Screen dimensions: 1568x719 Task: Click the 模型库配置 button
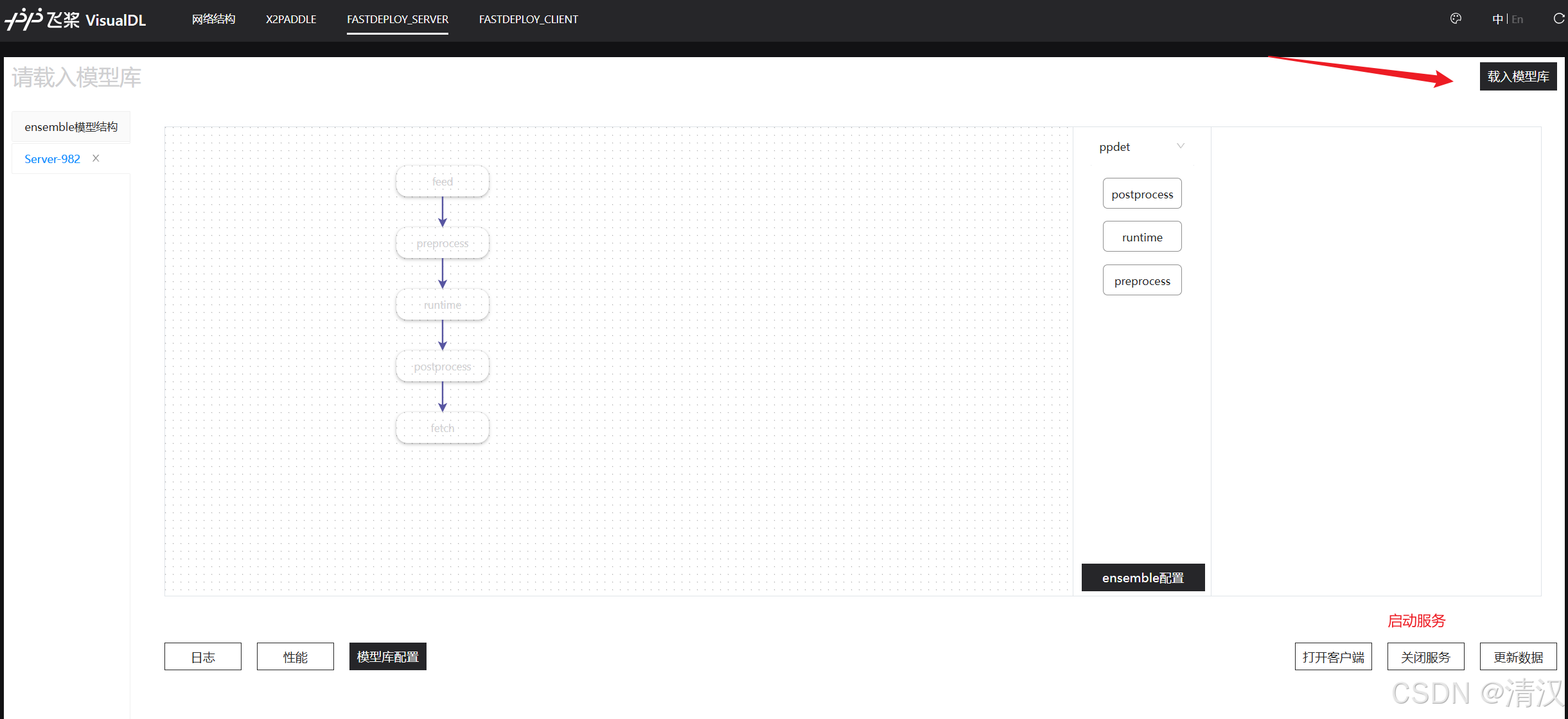(388, 657)
